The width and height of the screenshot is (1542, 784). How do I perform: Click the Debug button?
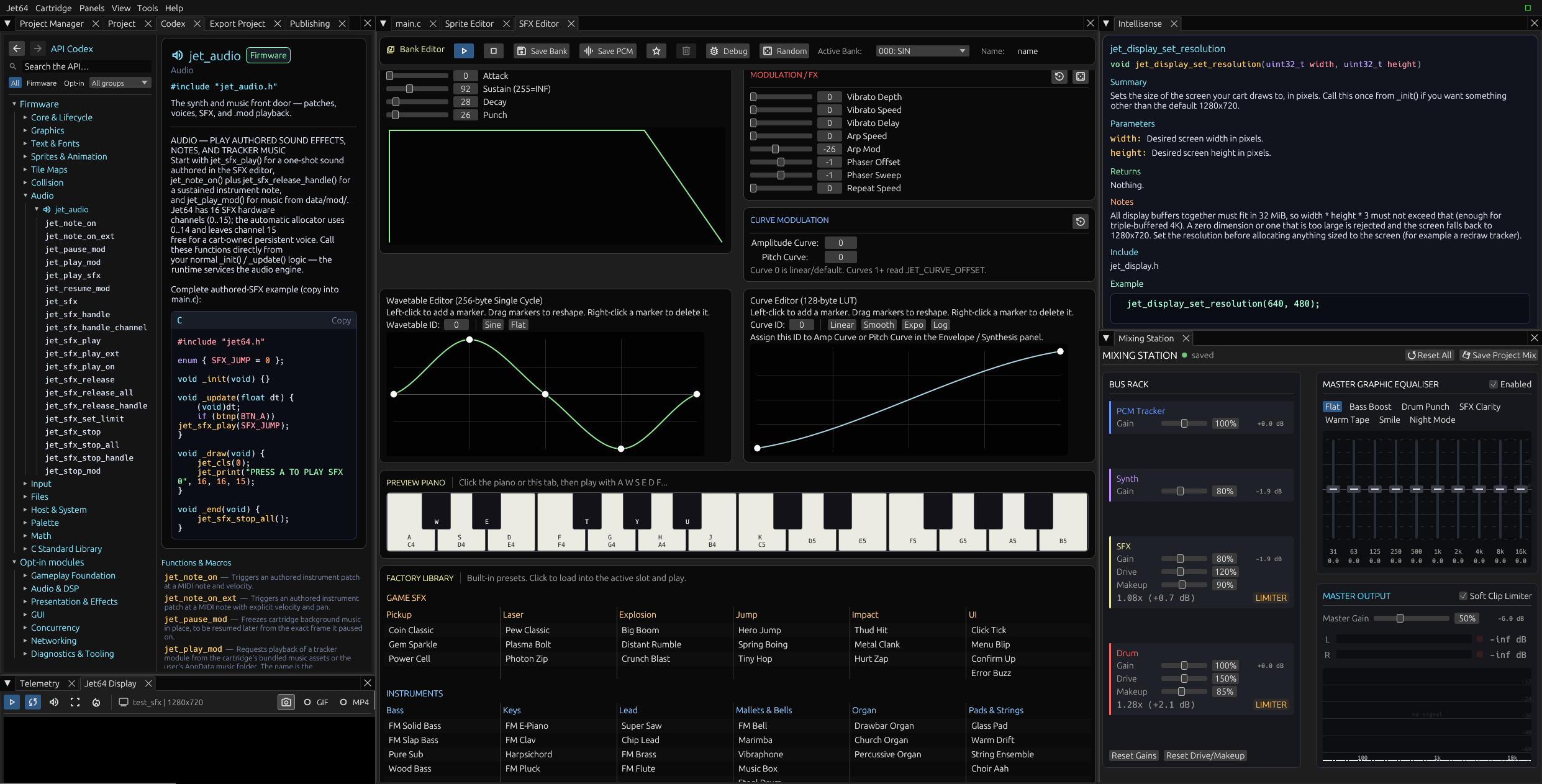point(728,51)
